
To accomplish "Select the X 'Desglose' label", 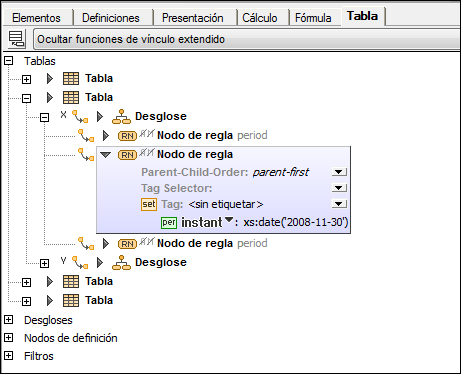I will coord(161,116).
